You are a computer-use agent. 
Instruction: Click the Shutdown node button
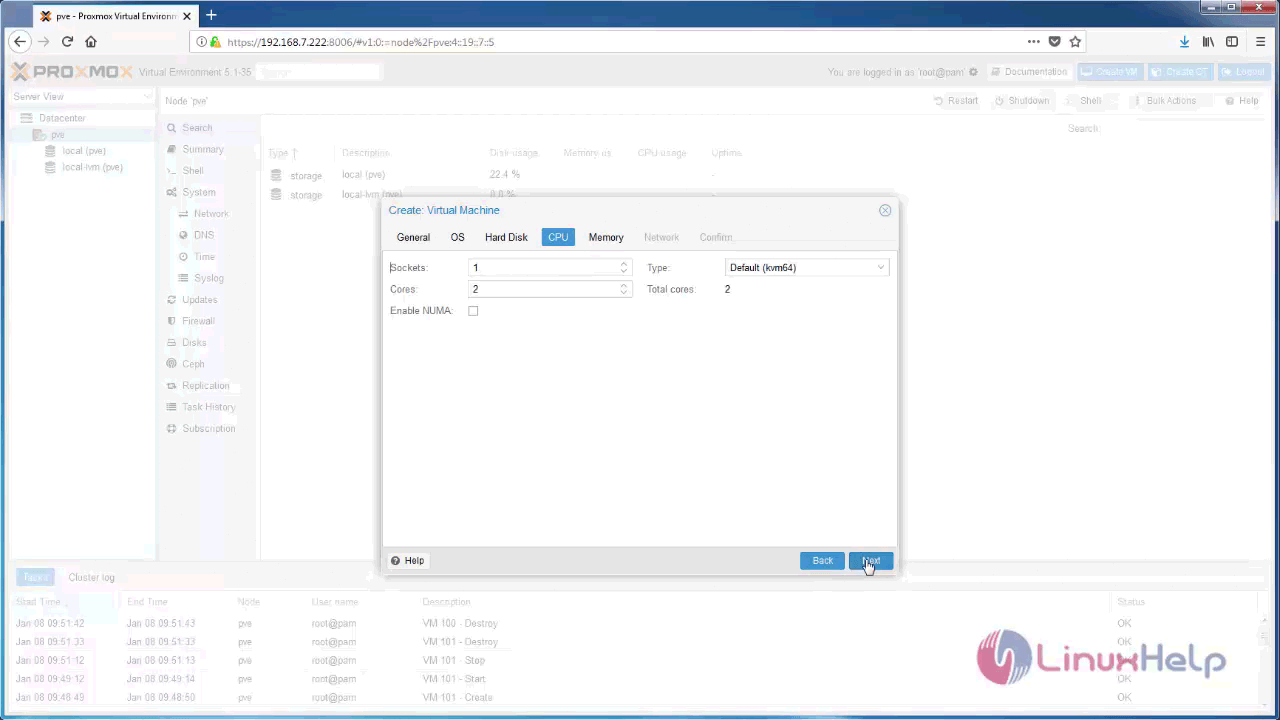(x=1022, y=101)
